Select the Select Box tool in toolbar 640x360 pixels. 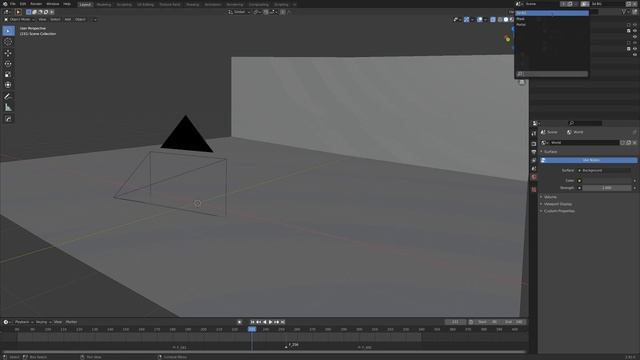8,31
